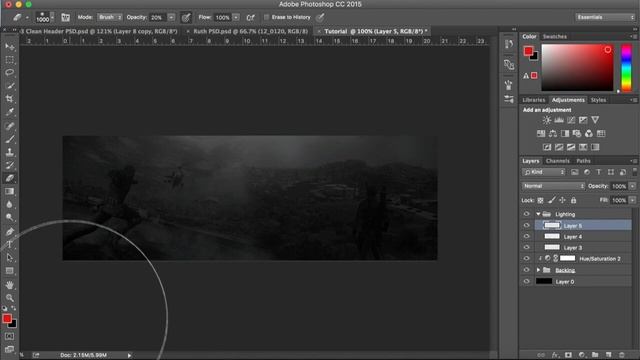Hide Layer 5 visibility eye
Viewport: 640px width, 360px height.
click(526, 225)
